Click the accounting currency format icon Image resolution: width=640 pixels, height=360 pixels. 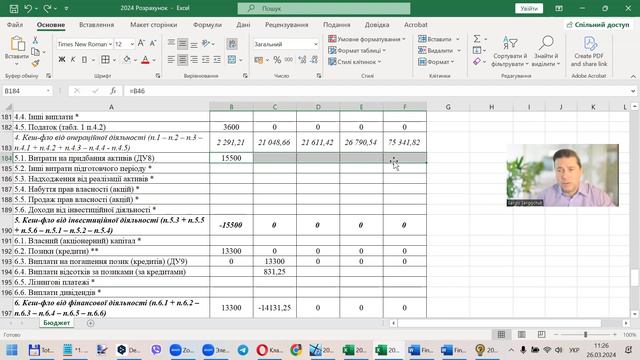coord(259,60)
